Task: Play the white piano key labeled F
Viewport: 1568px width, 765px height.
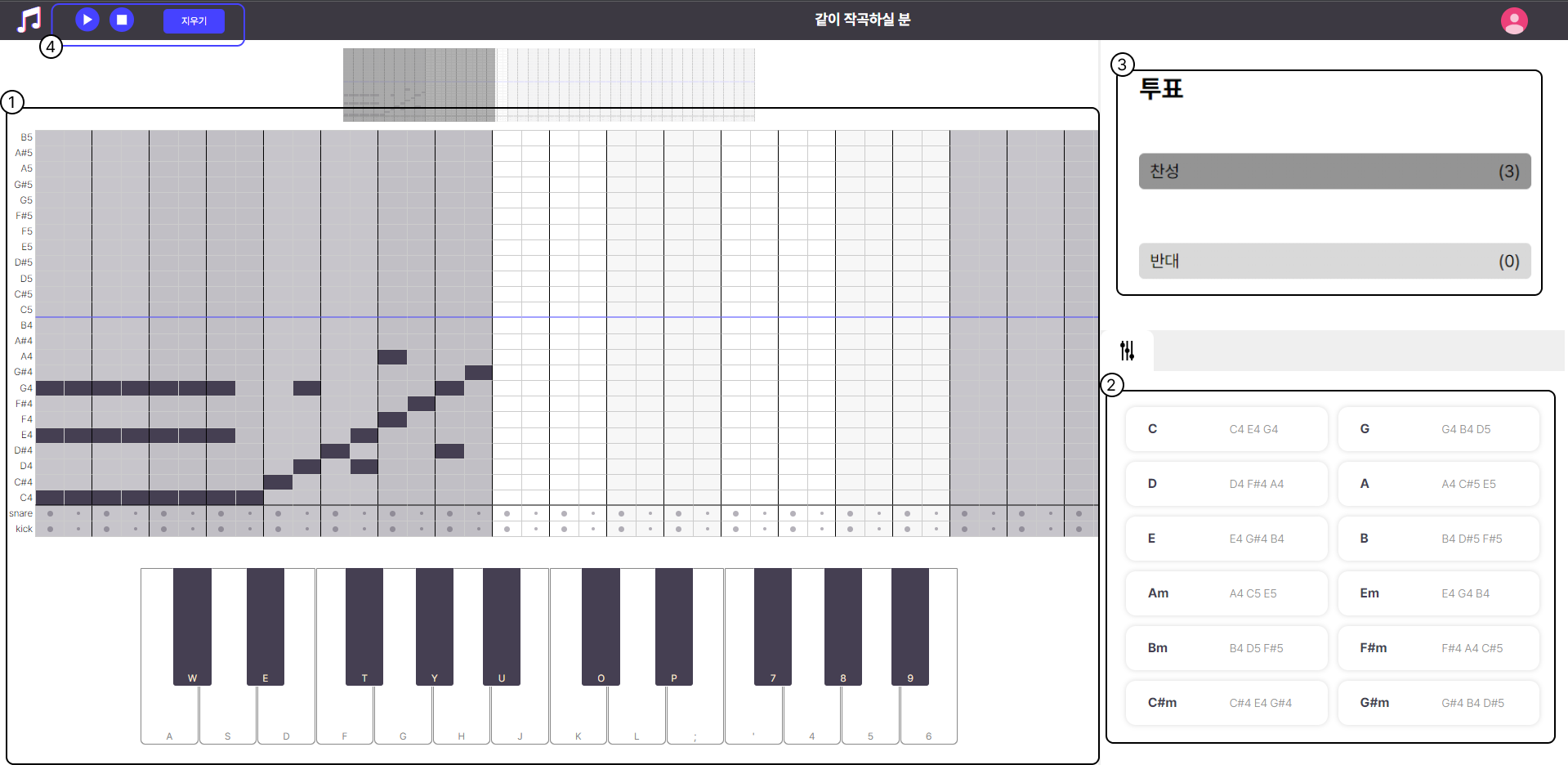Action: tap(345, 715)
